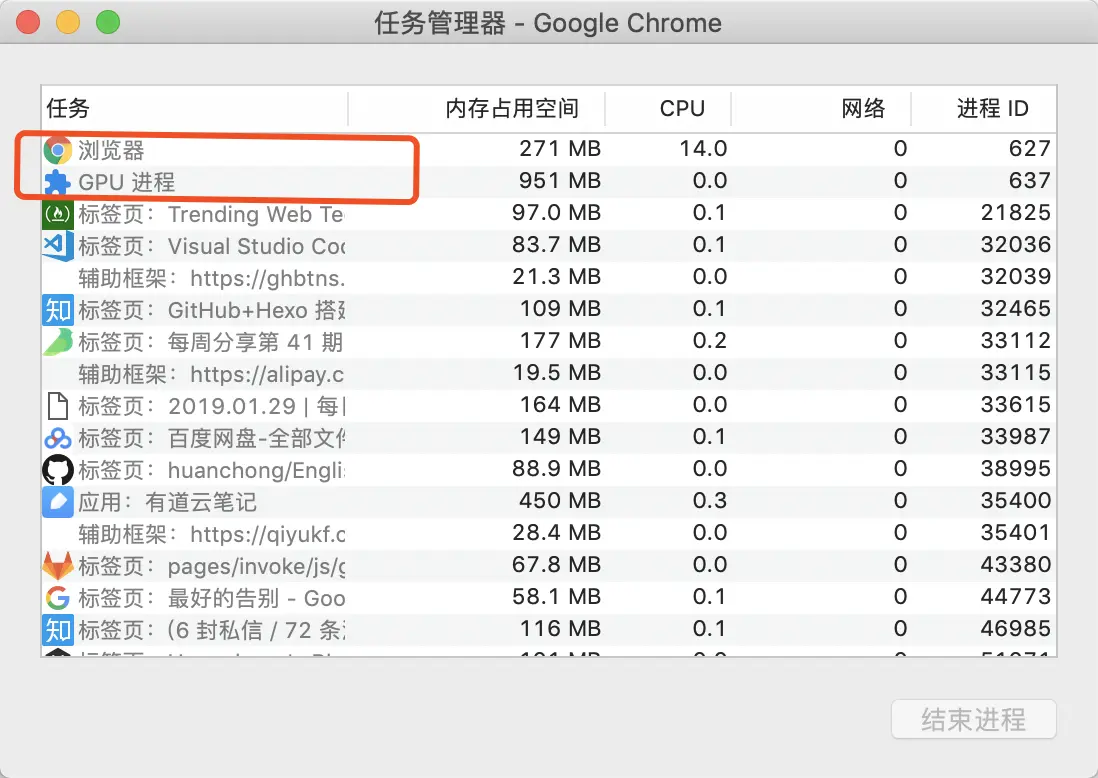The height and width of the screenshot is (778, 1098).
Task: Select the 6 封私信 / 72 条 tab row
Action: [549, 630]
